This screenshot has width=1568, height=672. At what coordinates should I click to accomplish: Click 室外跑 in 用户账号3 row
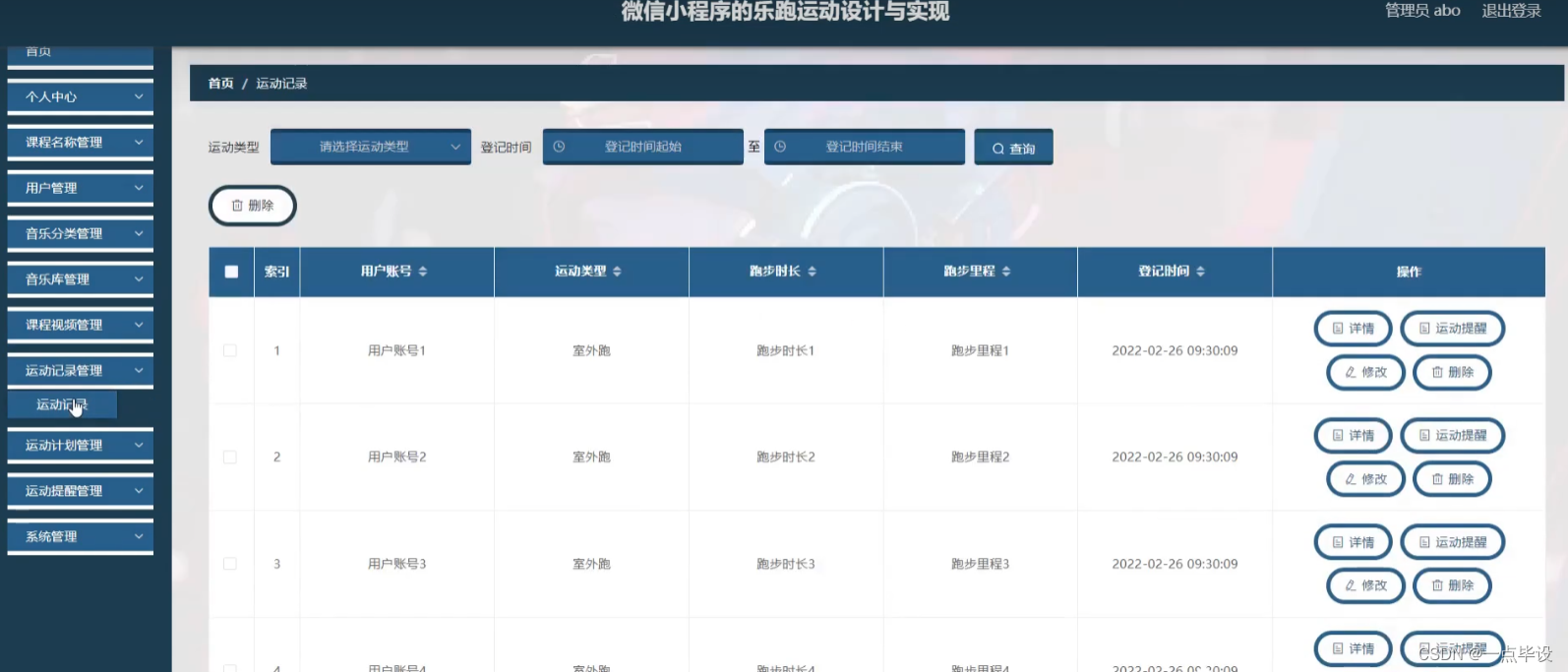coord(591,564)
